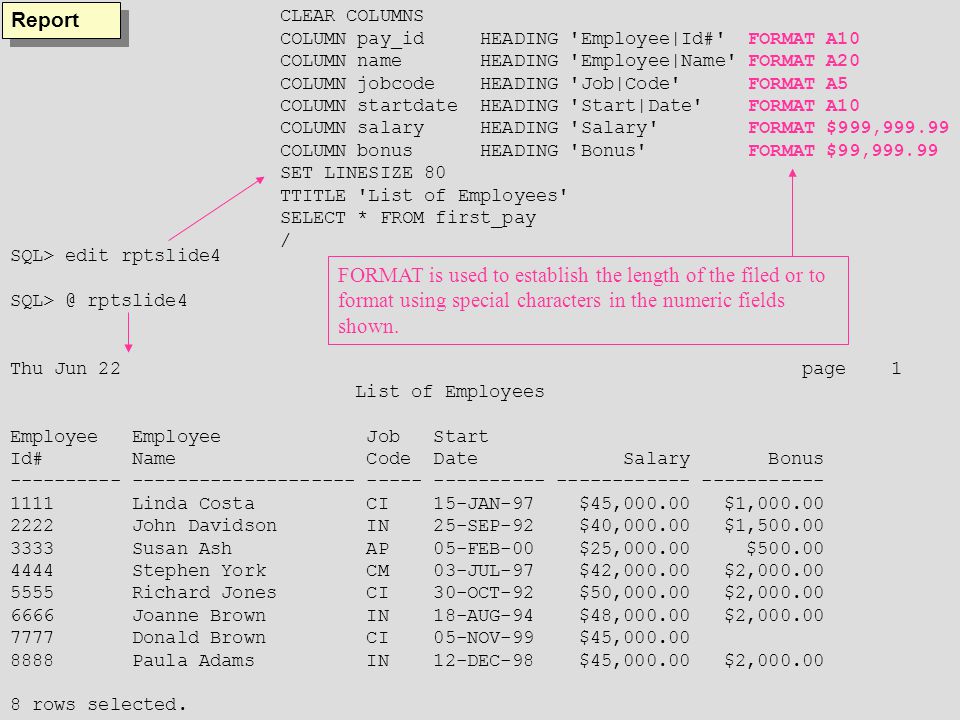Select the CLEAR COLUMNS line

pos(351,15)
